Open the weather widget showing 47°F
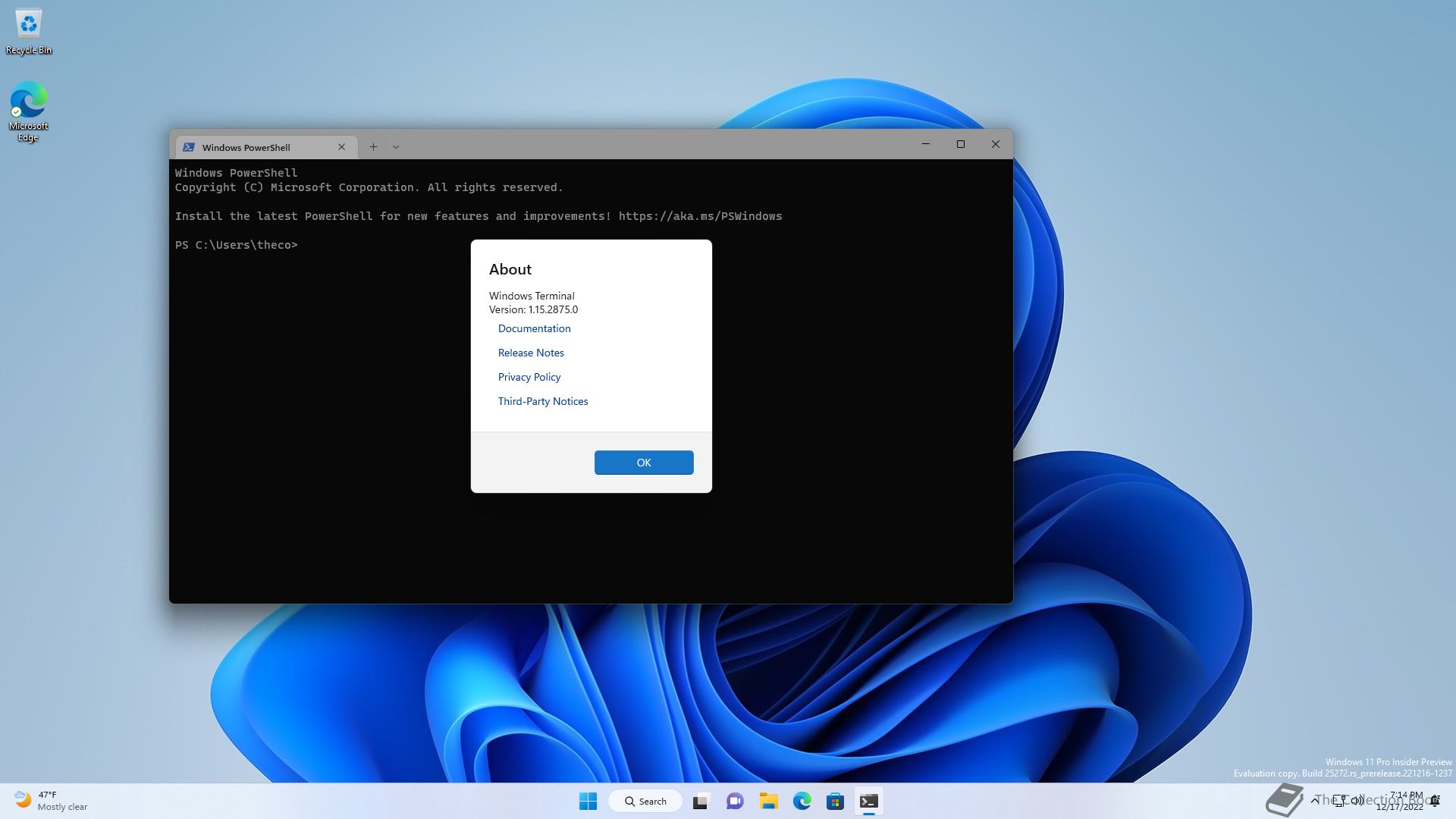 click(x=52, y=801)
